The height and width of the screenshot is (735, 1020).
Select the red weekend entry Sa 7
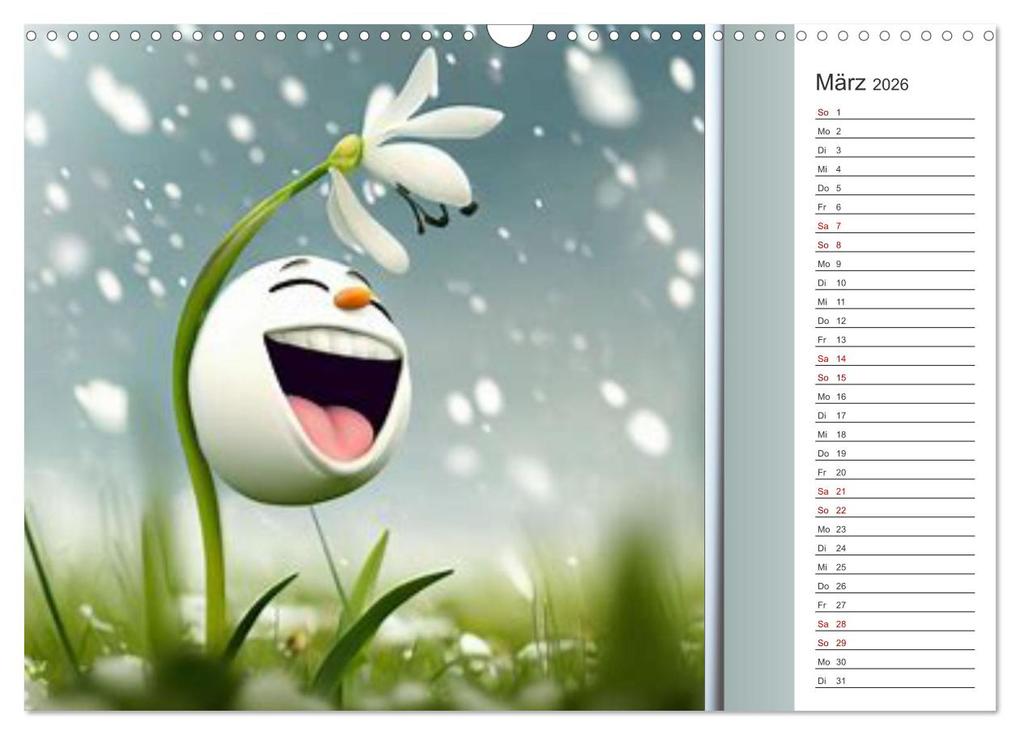pyautogui.click(x=827, y=225)
